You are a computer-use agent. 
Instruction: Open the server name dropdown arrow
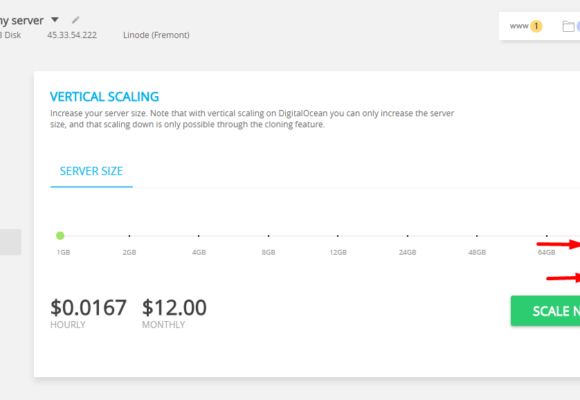[55, 19]
